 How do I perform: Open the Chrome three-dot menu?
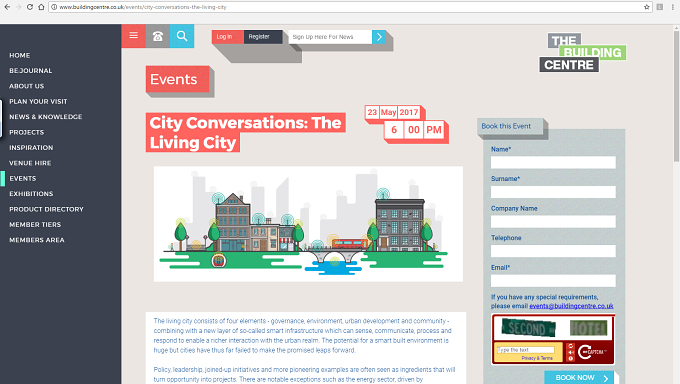coord(673,7)
